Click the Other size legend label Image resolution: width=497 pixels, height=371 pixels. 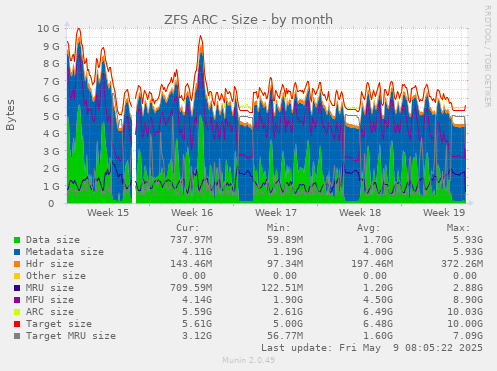point(56,276)
